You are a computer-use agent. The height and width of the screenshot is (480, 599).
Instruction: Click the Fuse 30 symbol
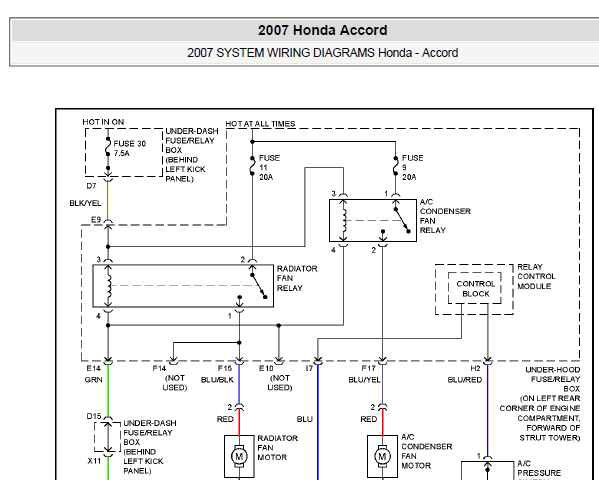(108, 147)
